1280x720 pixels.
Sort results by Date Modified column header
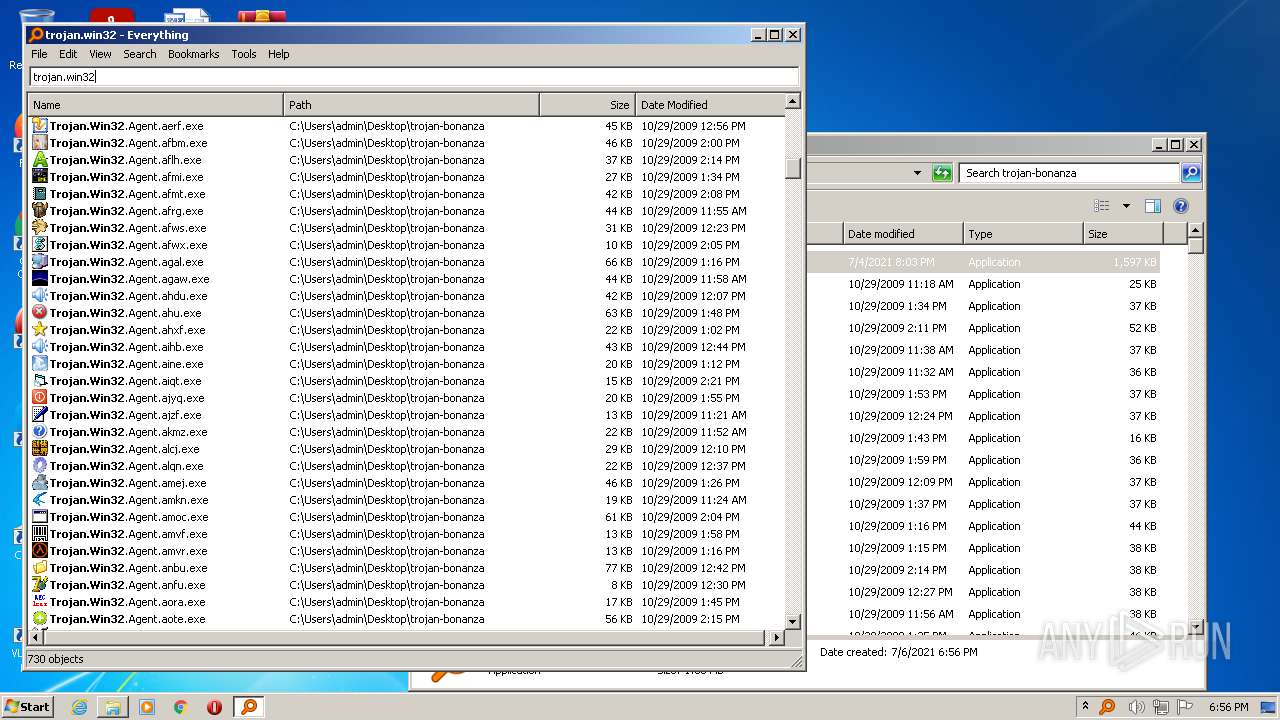tap(710, 104)
